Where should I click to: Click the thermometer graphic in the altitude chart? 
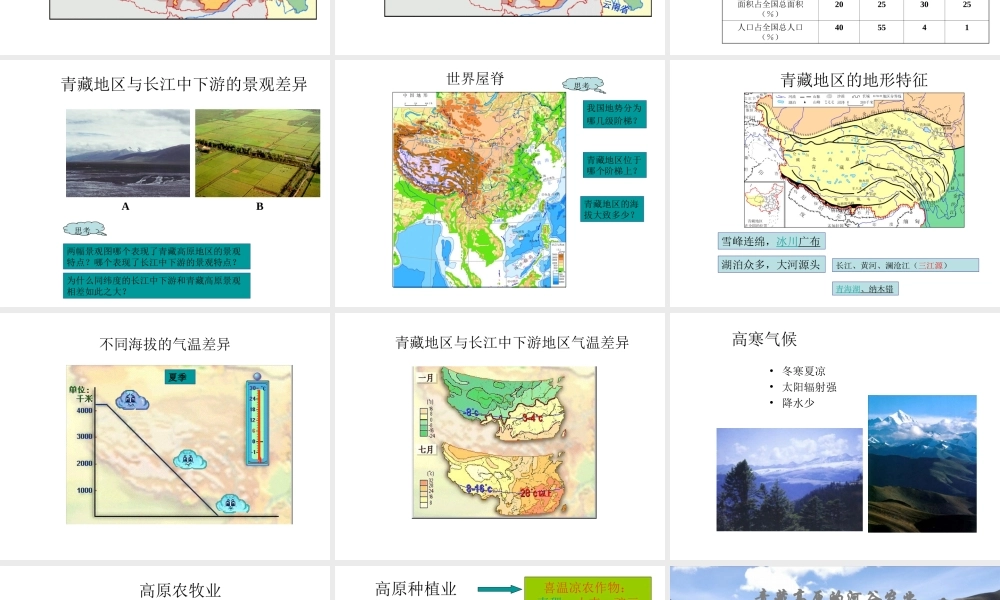click(x=257, y=419)
